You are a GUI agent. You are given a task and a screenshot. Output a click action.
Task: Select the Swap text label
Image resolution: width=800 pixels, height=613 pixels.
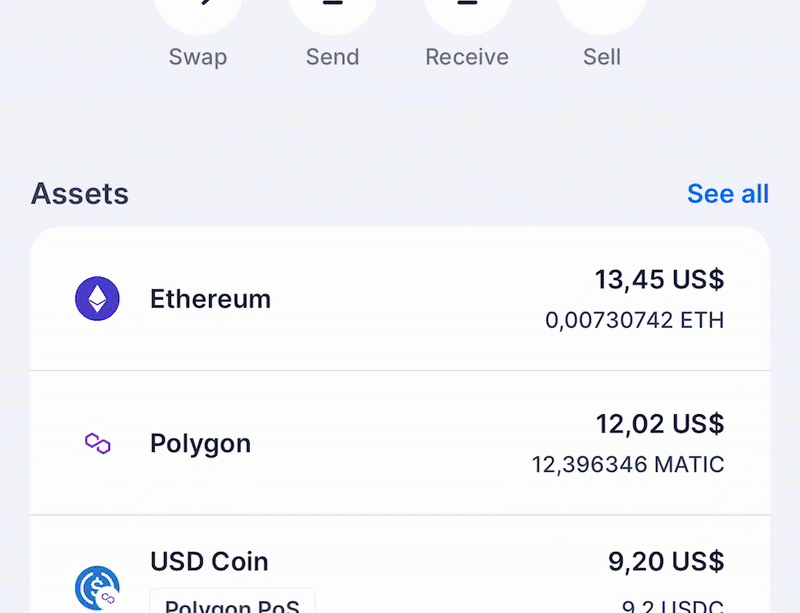point(198,57)
